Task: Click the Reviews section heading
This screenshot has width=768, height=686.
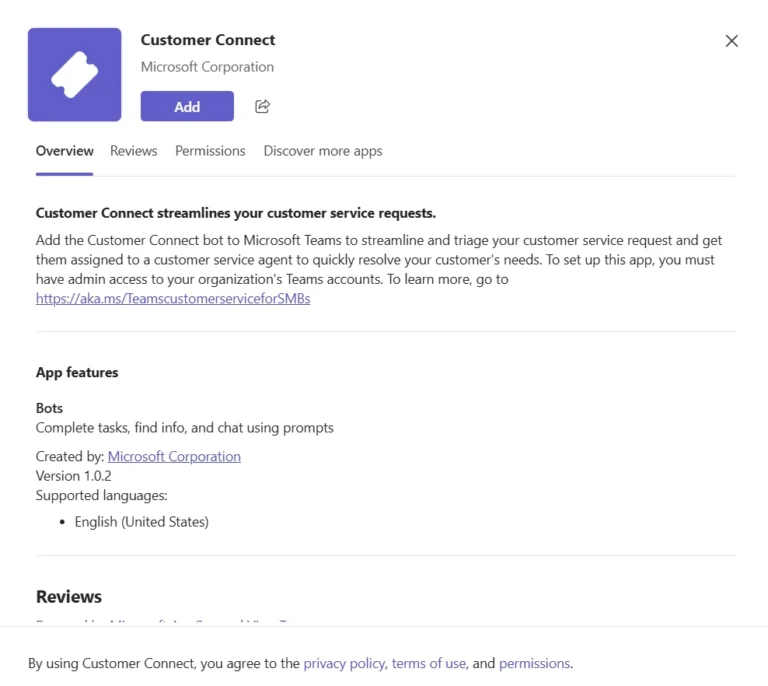Action: click(69, 597)
